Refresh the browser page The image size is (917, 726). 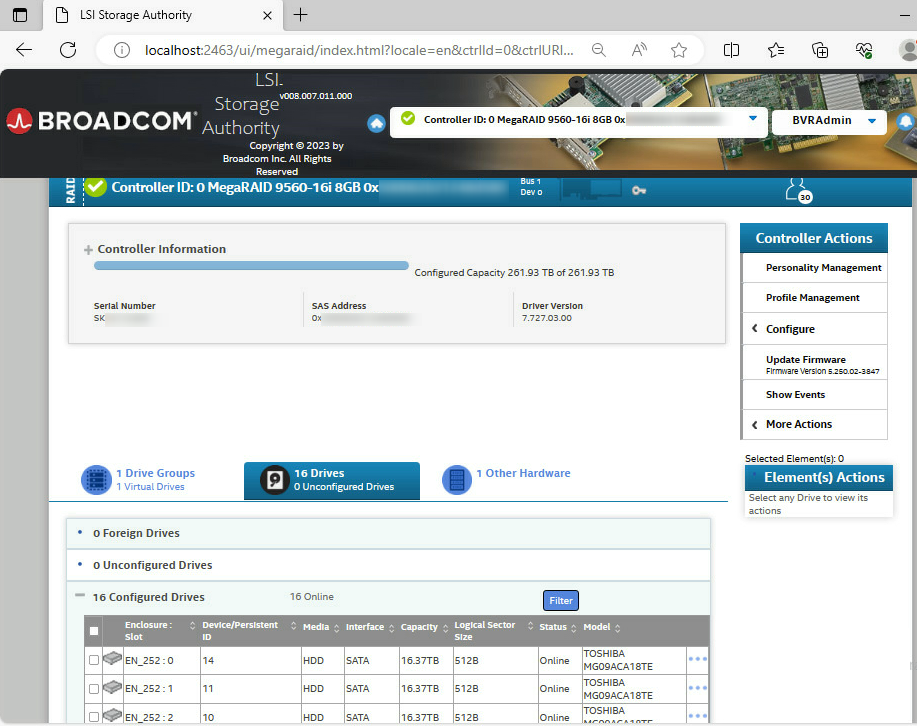[68, 50]
